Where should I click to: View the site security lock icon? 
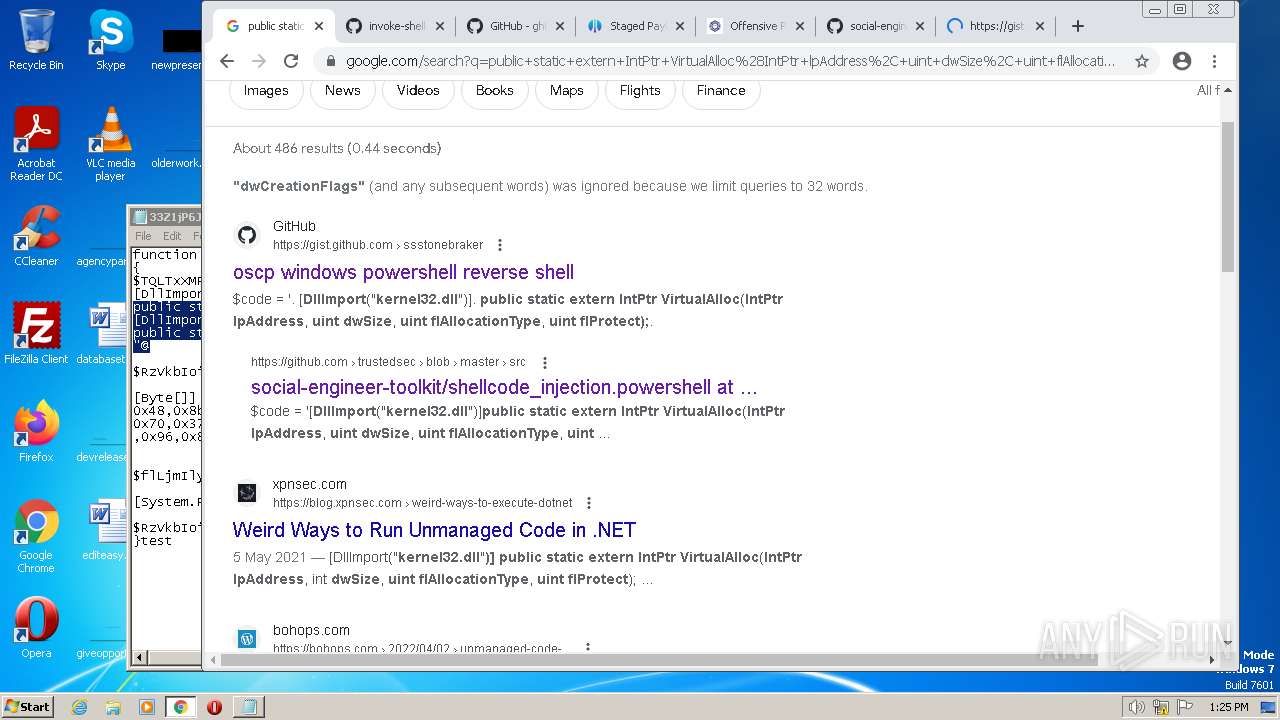click(x=330, y=61)
